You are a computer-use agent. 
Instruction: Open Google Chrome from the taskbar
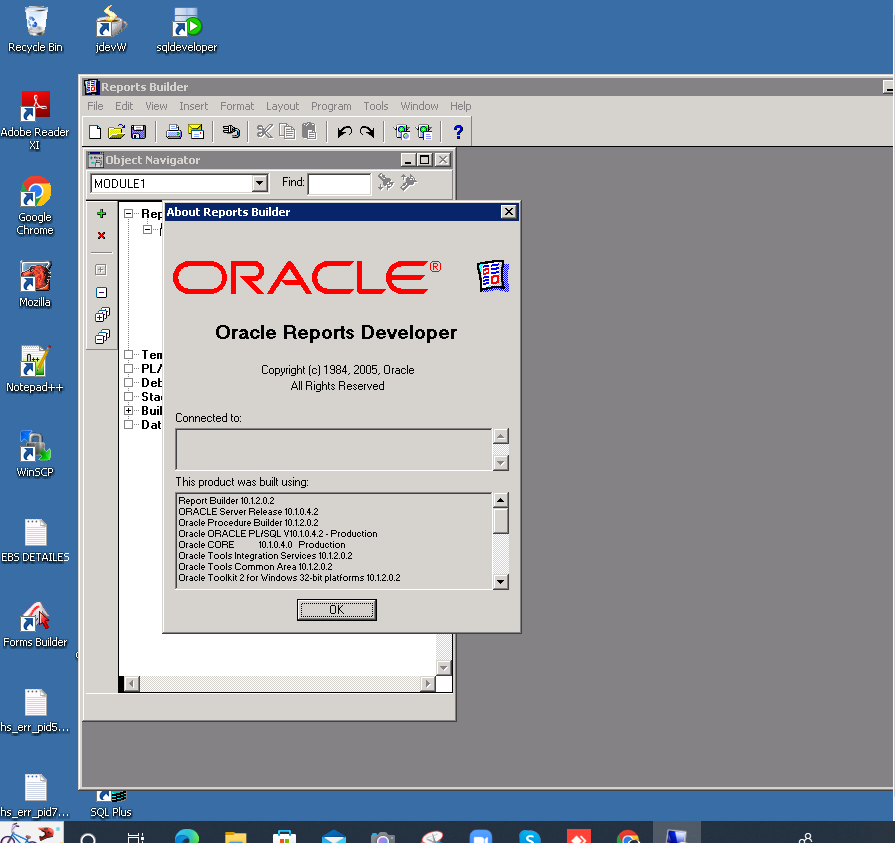(x=628, y=837)
